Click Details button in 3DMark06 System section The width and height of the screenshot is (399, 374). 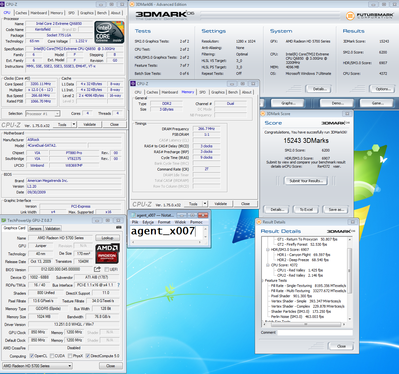point(319,89)
